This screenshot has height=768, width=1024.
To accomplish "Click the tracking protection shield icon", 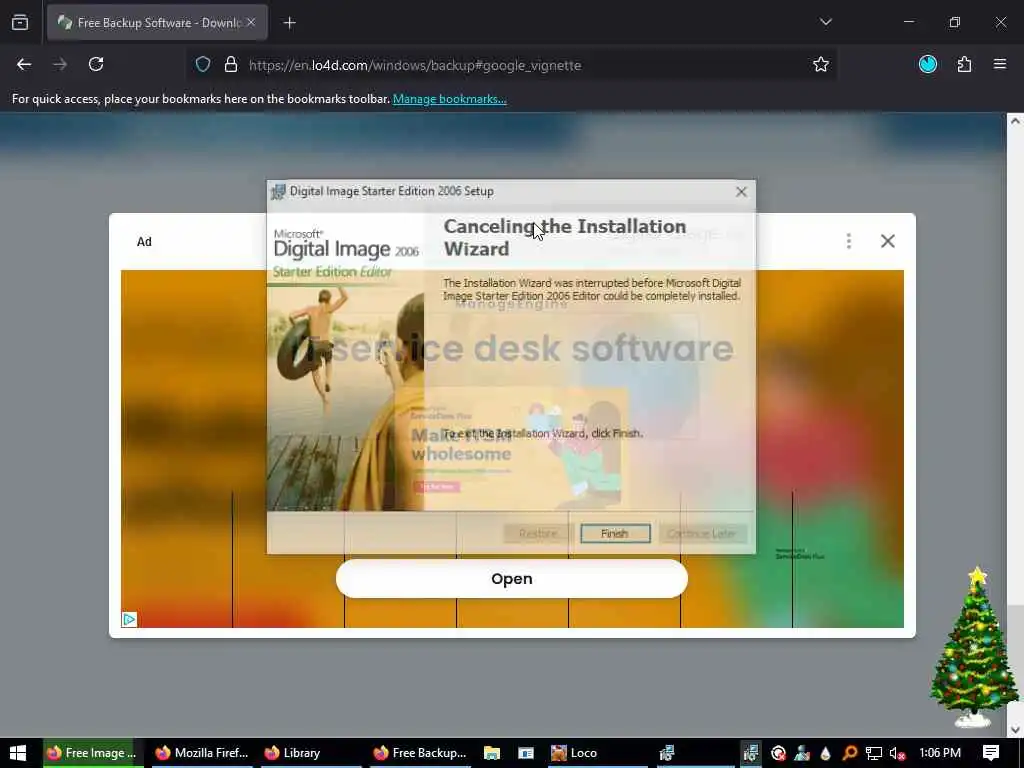I will pos(203,64).
